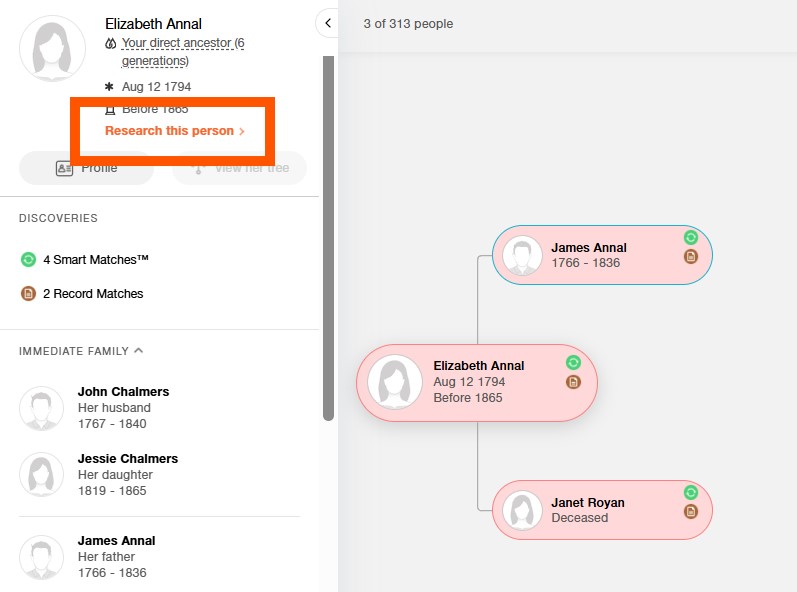Image resolution: width=797 pixels, height=592 pixels.
Task: Select Janet Royan card in tree
Action: pos(601,510)
